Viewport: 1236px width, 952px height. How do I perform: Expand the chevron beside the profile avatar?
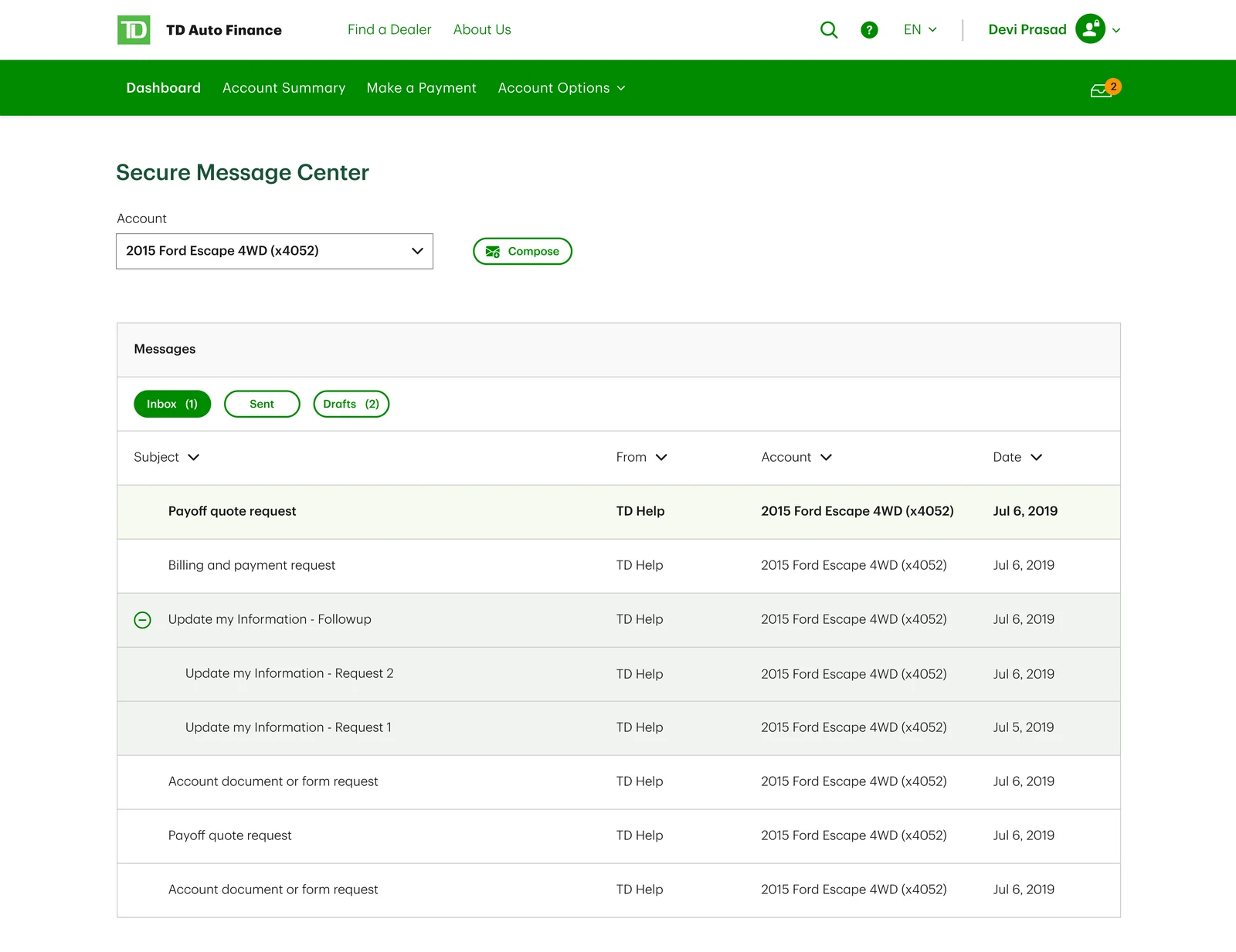tap(1116, 31)
